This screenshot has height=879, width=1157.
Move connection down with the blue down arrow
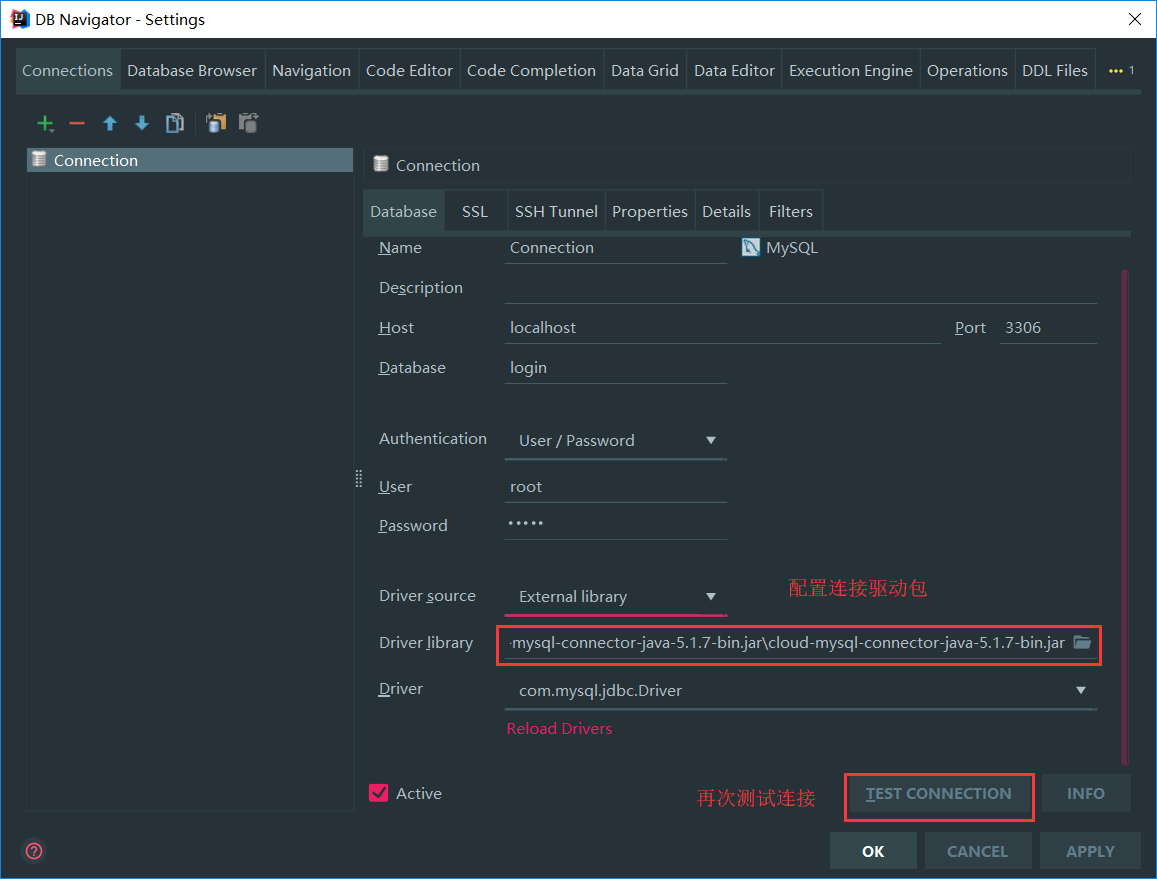tap(141, 123)
